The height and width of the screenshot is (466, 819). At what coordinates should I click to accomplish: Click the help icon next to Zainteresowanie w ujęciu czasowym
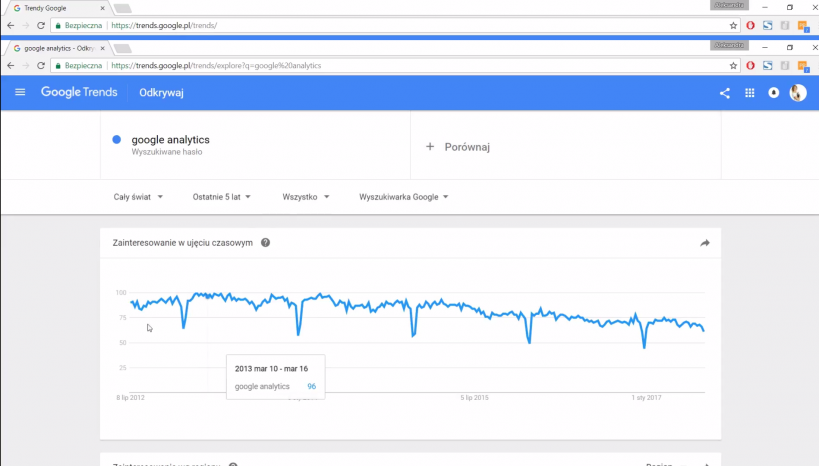pyautogui.click(x=265, y=242)
